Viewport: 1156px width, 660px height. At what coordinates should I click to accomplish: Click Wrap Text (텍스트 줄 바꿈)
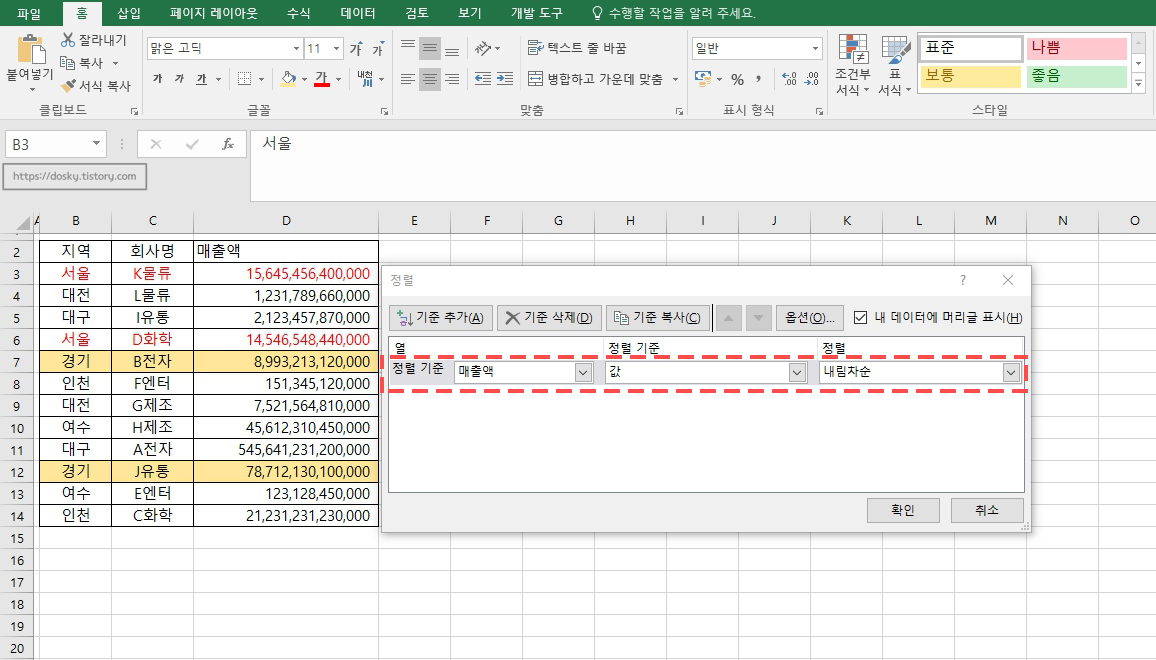577,49
